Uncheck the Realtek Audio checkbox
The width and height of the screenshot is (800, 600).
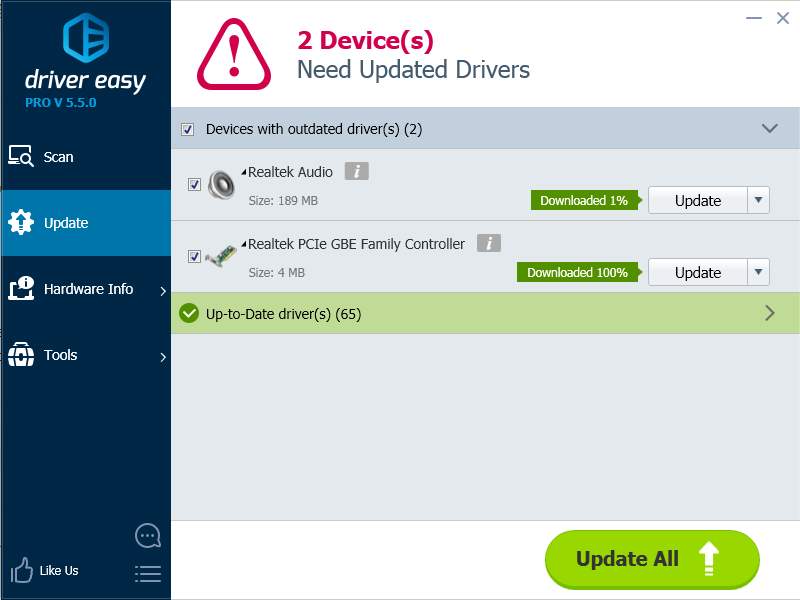click(194, 184)
